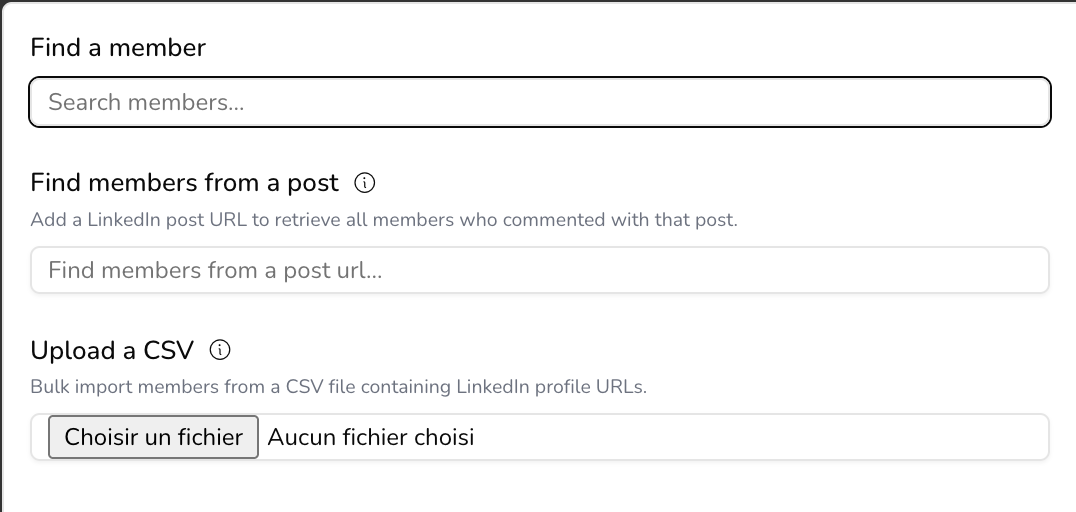Click the Bulk import members description text
This screenshot has height=512, width=1076.
(x=338, y=386)
